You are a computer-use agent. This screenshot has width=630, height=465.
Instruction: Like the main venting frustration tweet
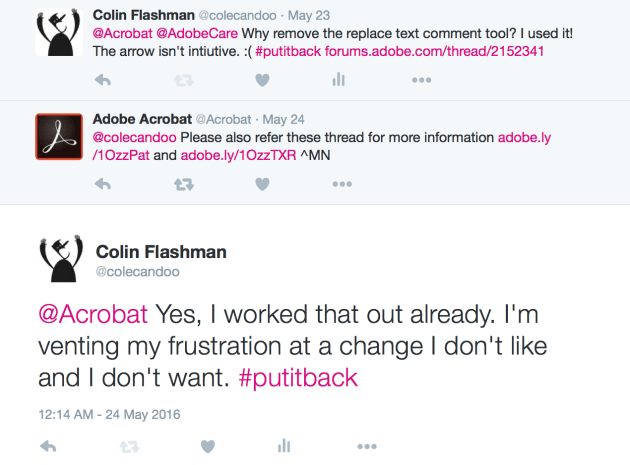click(x=207, y=445)
